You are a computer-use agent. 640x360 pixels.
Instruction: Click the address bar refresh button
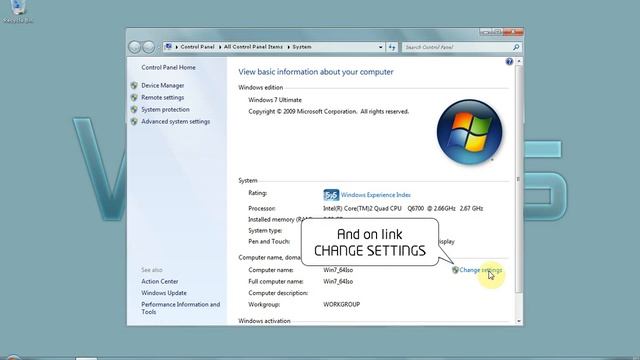click(392, 47)
